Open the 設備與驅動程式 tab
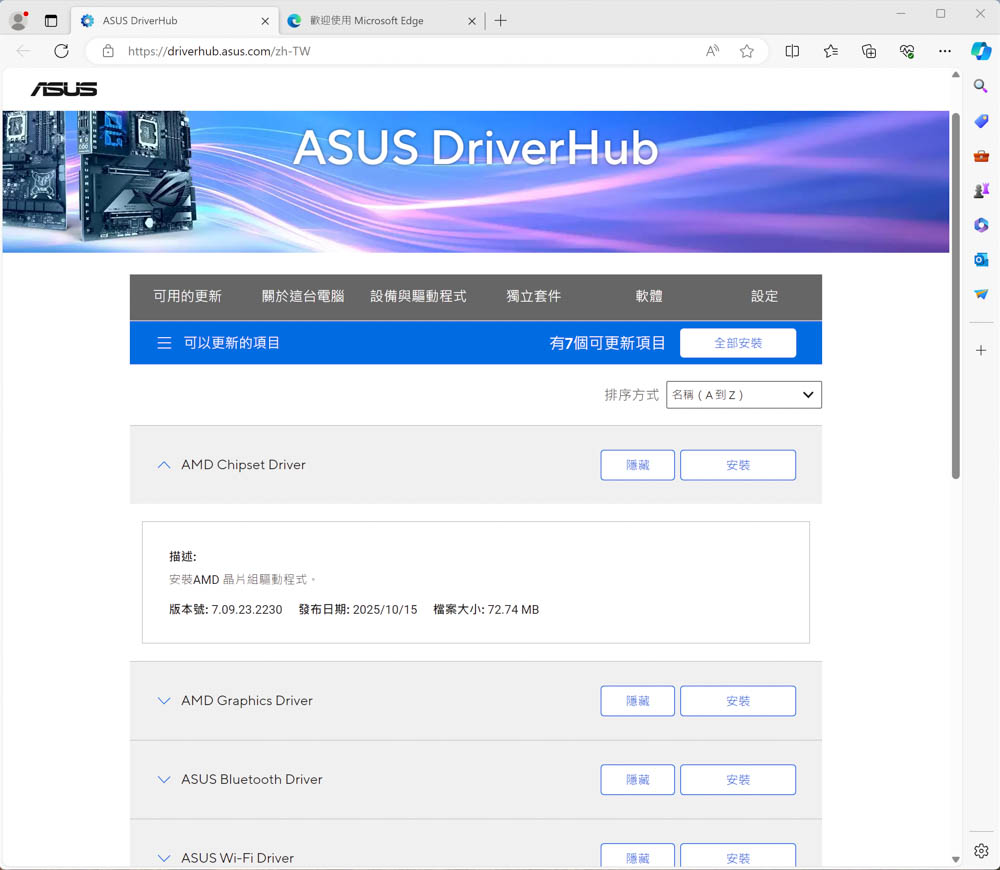 [x=418, y=297]
